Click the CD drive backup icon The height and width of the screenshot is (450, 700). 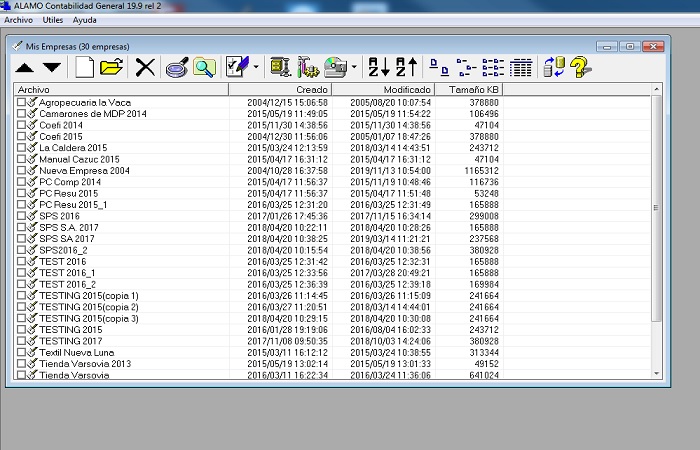(x=336, y=67)
